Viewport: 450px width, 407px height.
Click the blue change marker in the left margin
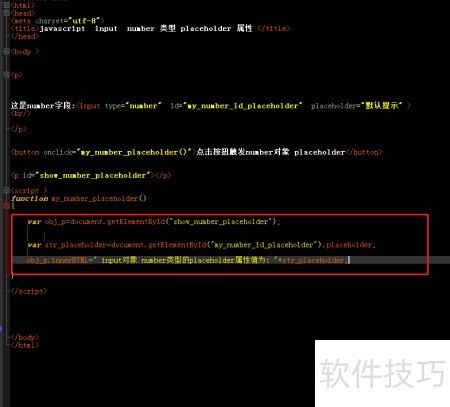1,329
